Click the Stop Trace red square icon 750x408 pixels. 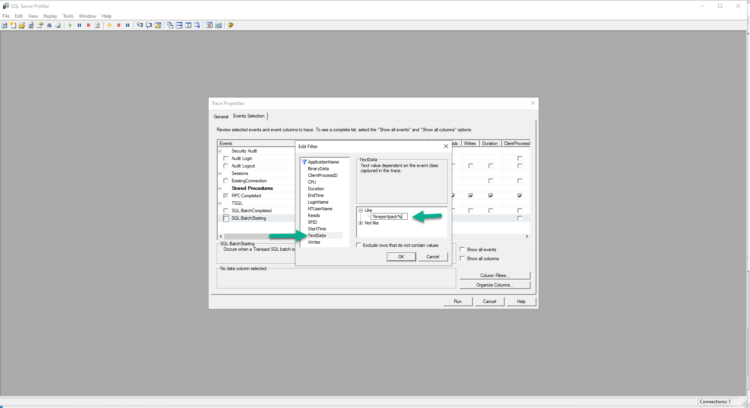coord(88,25)
